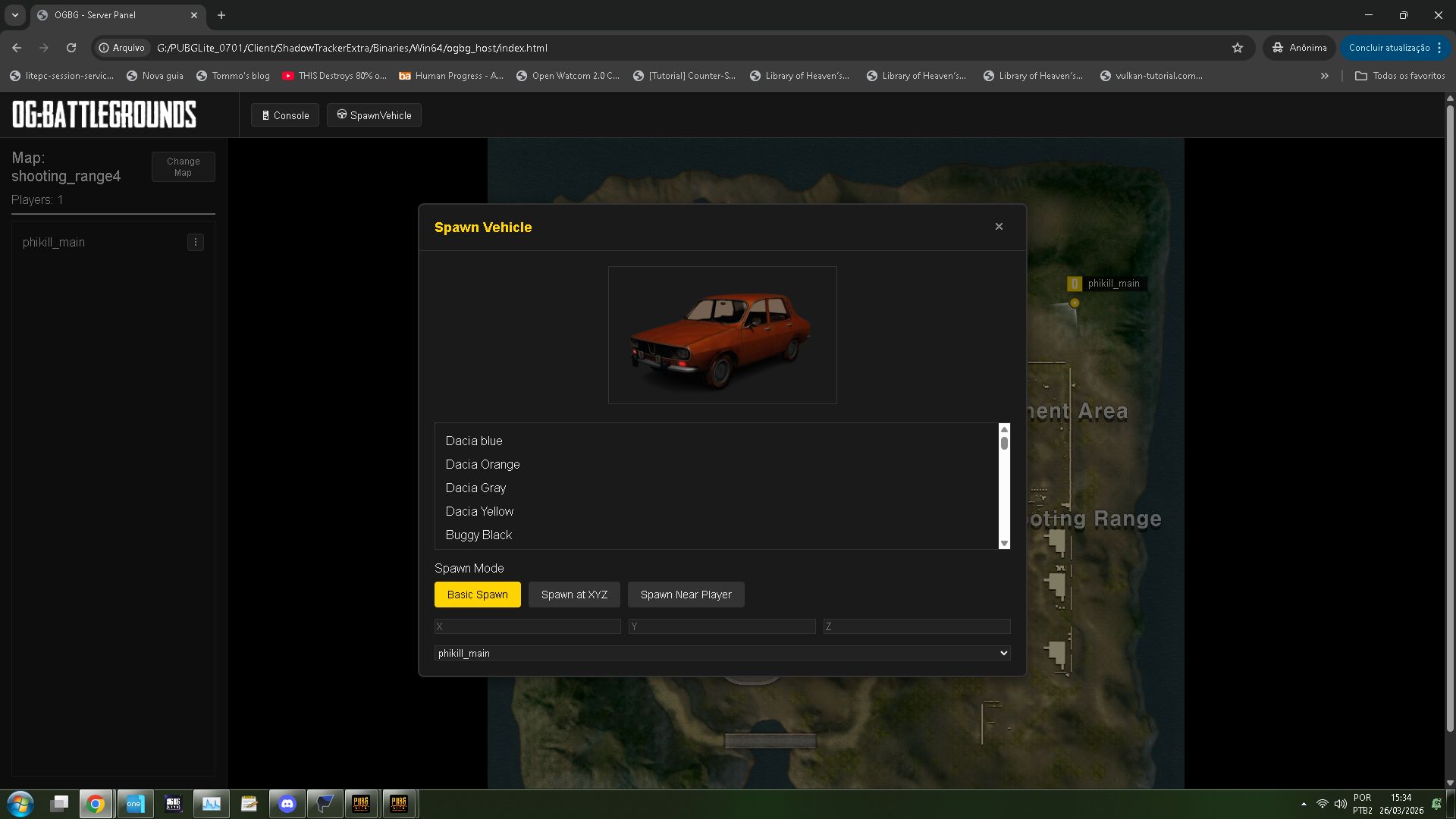Show hidden system tray icons
Viewport: 1456px width, 819px height.
(1304, 804)
